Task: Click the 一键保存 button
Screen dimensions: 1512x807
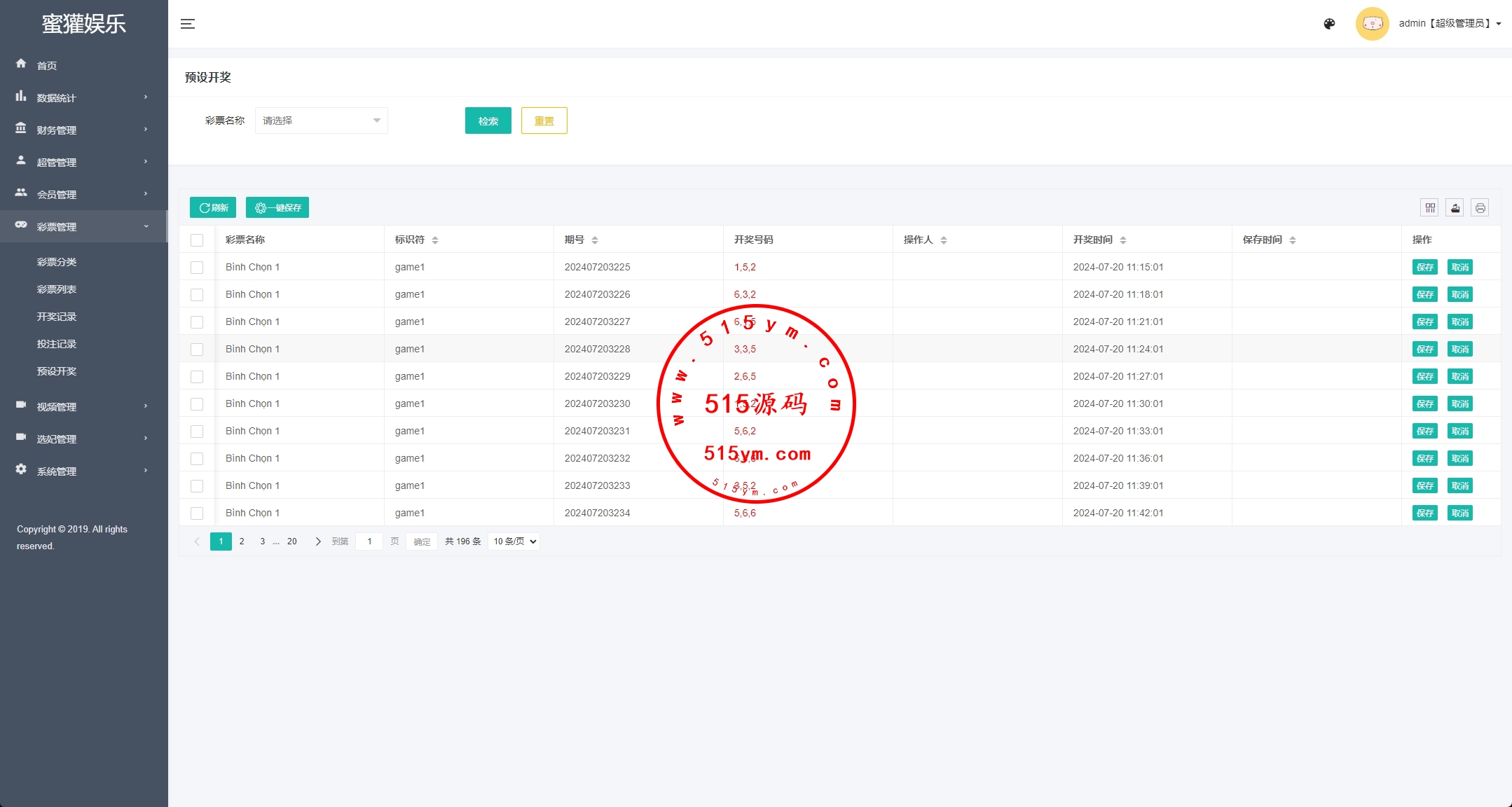Action: click(x=277, y=208)
